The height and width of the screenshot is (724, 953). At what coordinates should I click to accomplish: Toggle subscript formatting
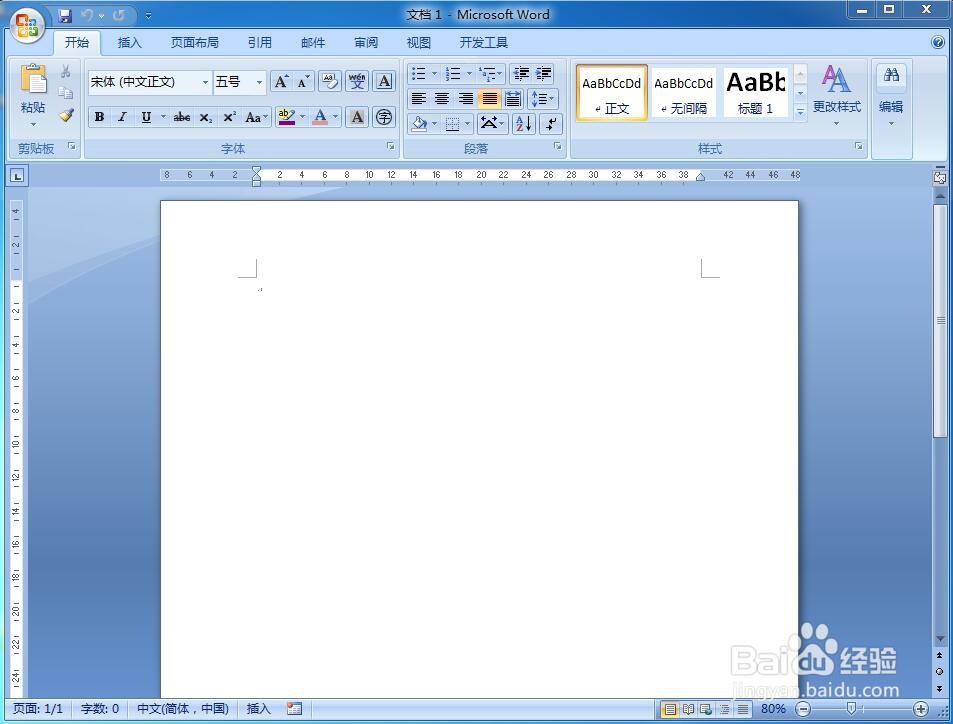tap(206, 117)
